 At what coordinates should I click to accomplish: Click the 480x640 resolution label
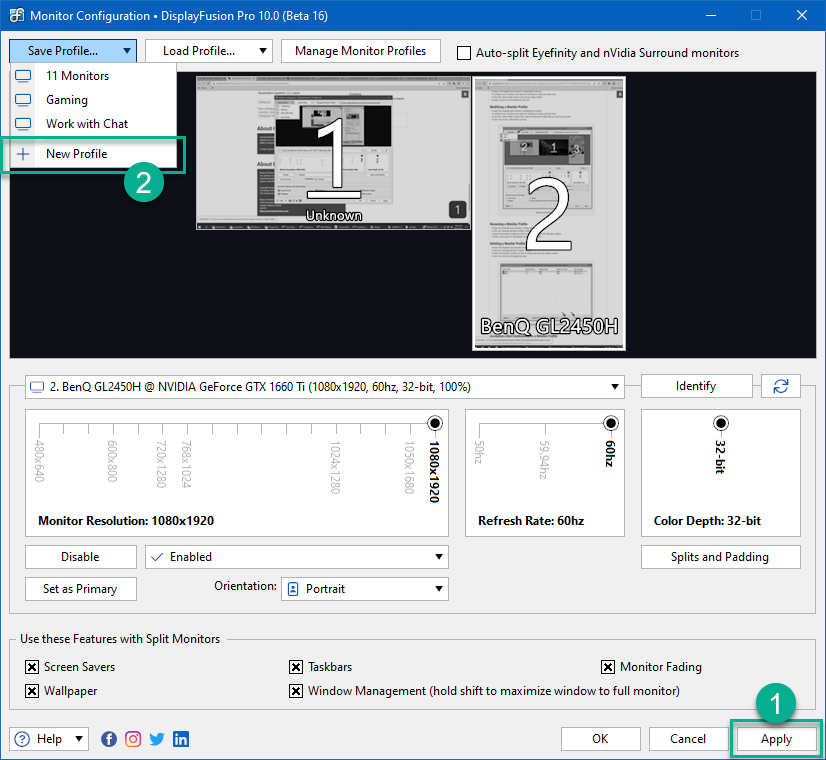click(40, 461)
